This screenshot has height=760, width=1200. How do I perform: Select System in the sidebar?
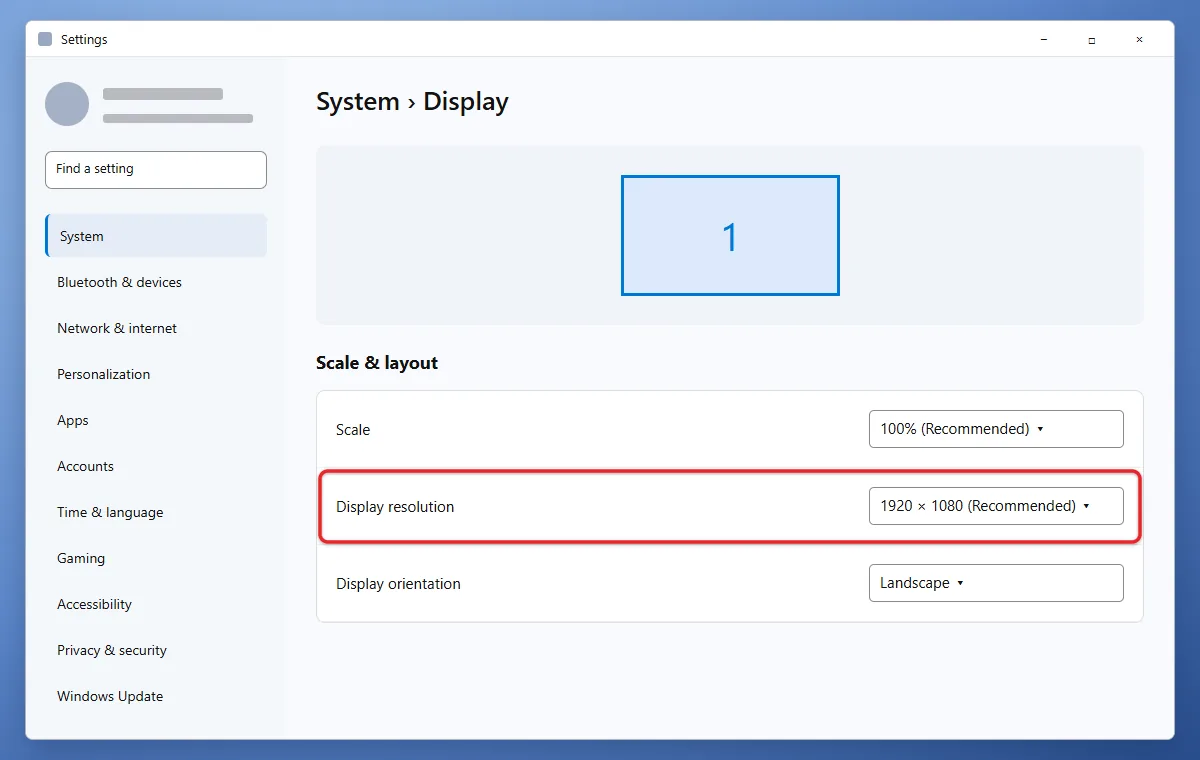point(156,236)
